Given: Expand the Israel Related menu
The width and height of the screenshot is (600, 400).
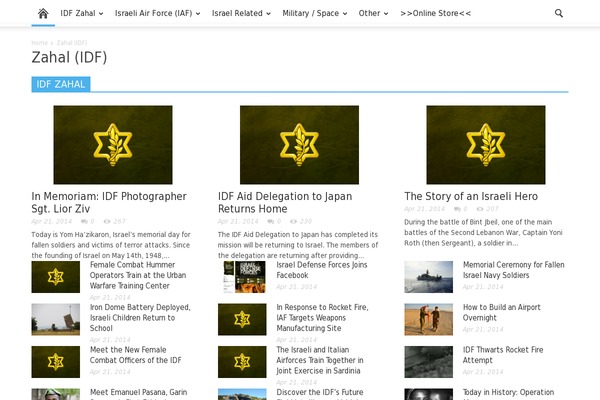Looking at the screenshot, I should (x=241, y=13).
